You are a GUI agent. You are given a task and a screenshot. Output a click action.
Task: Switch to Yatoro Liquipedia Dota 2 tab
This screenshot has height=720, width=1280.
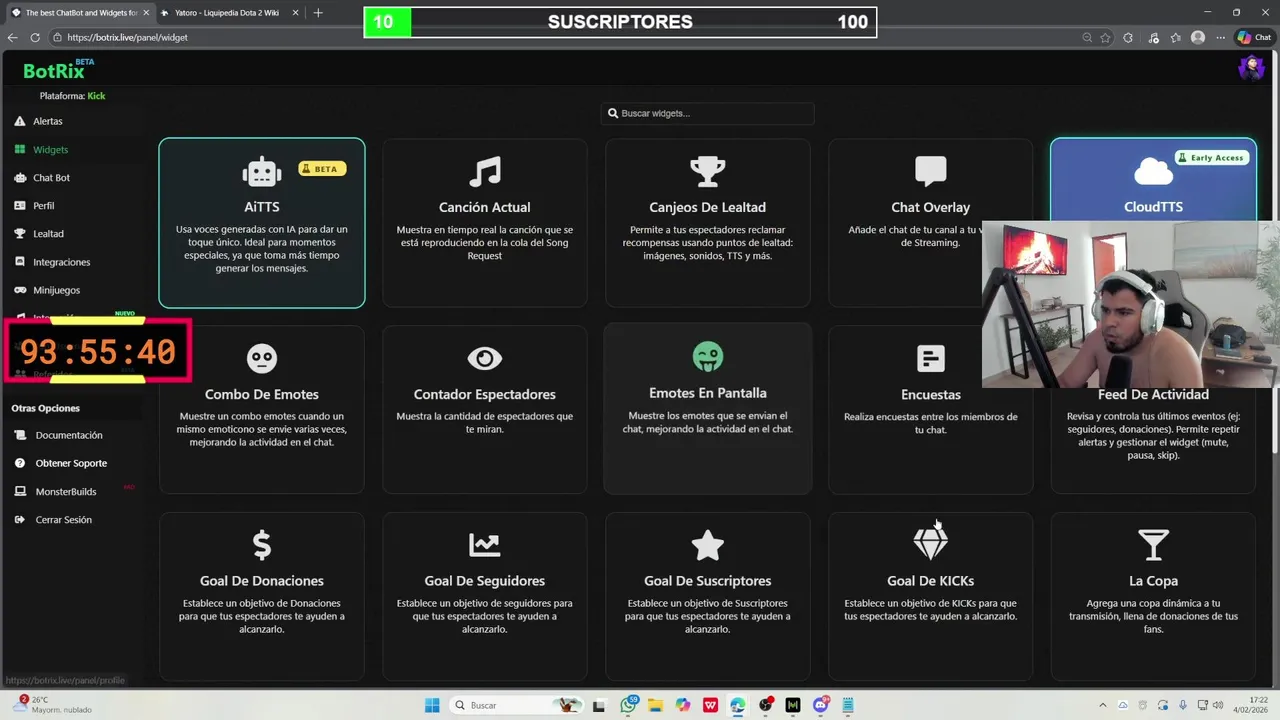(x=229, y=13)
